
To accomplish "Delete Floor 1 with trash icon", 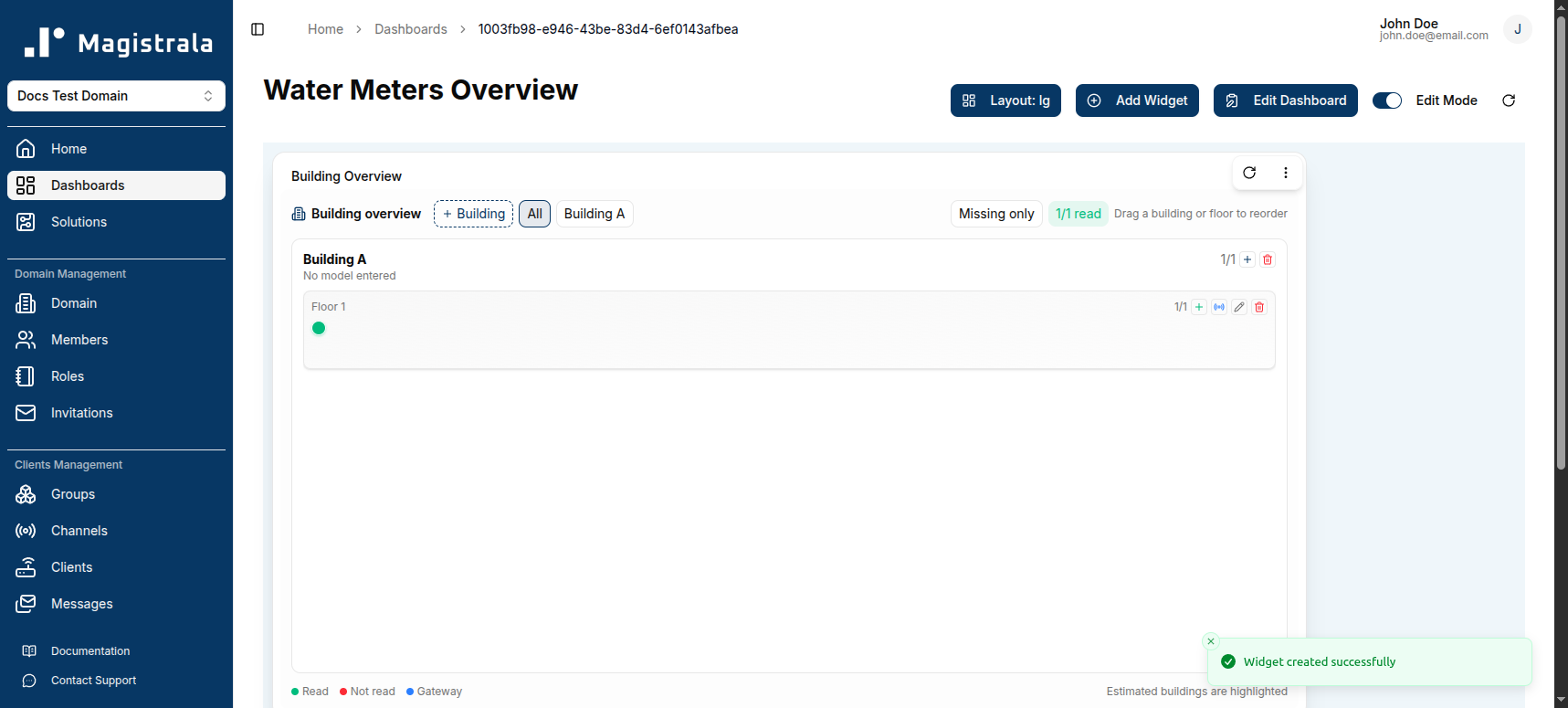I will pyautogui.click(x=1259, y=307).
